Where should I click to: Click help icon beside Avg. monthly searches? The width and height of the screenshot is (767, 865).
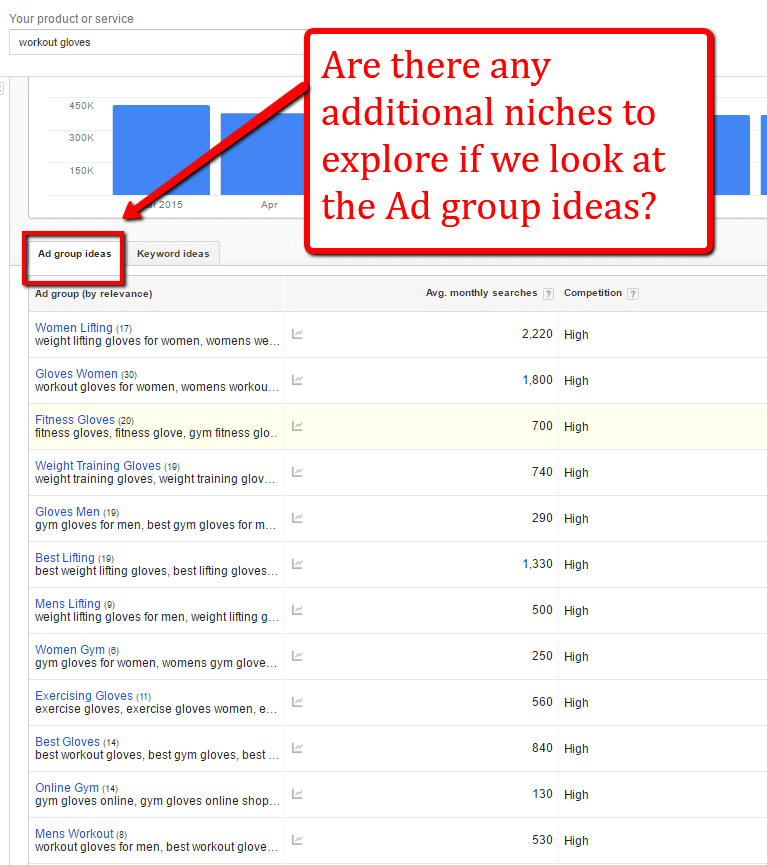548,294
